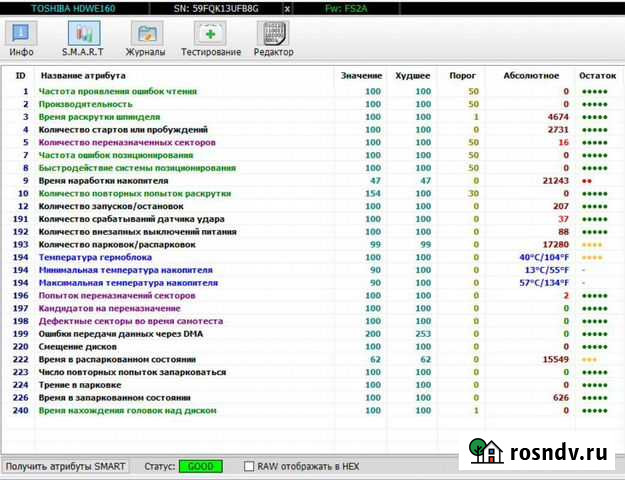Select the S.M.A.R.T toolbar button
Screen dimensions: 625x480
pyautogui.click(x=84, y=40)
